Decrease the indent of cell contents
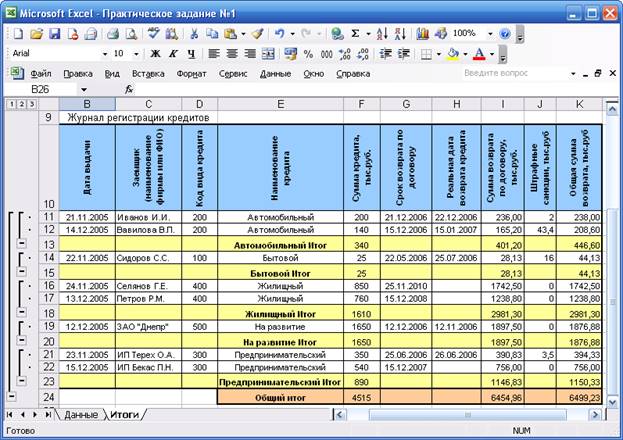Image resolution: width=623 pixels, height=440 pixels. 385,54
